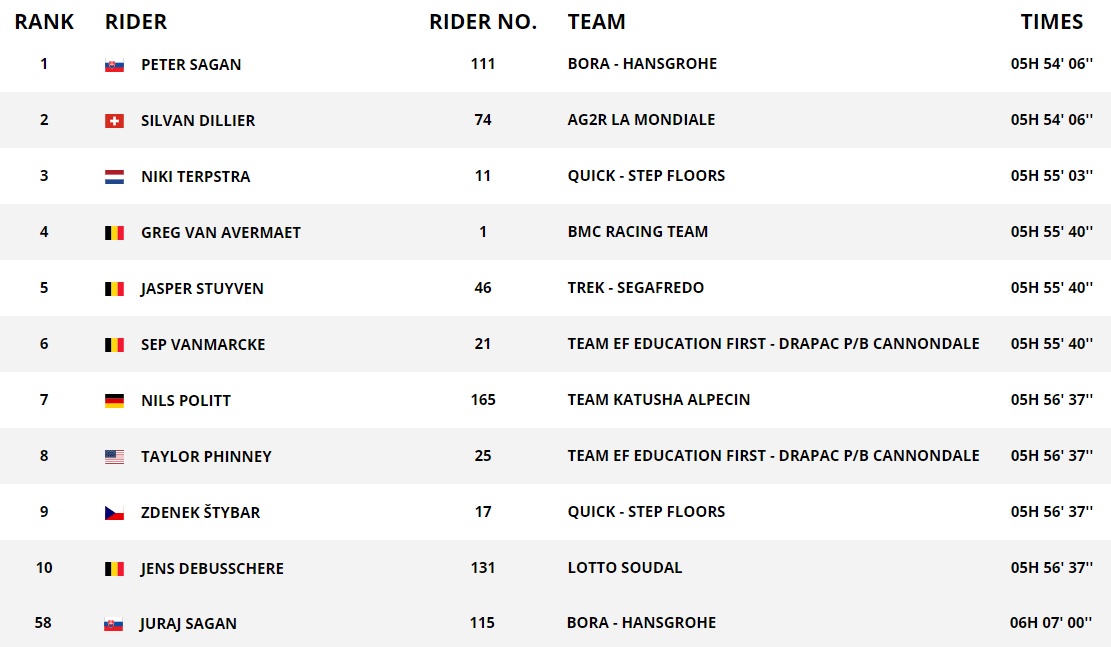Click the Belgian flag beside Jens Debusschere
The width and height of the screenshot is (1111, 647).
[114, 569]
